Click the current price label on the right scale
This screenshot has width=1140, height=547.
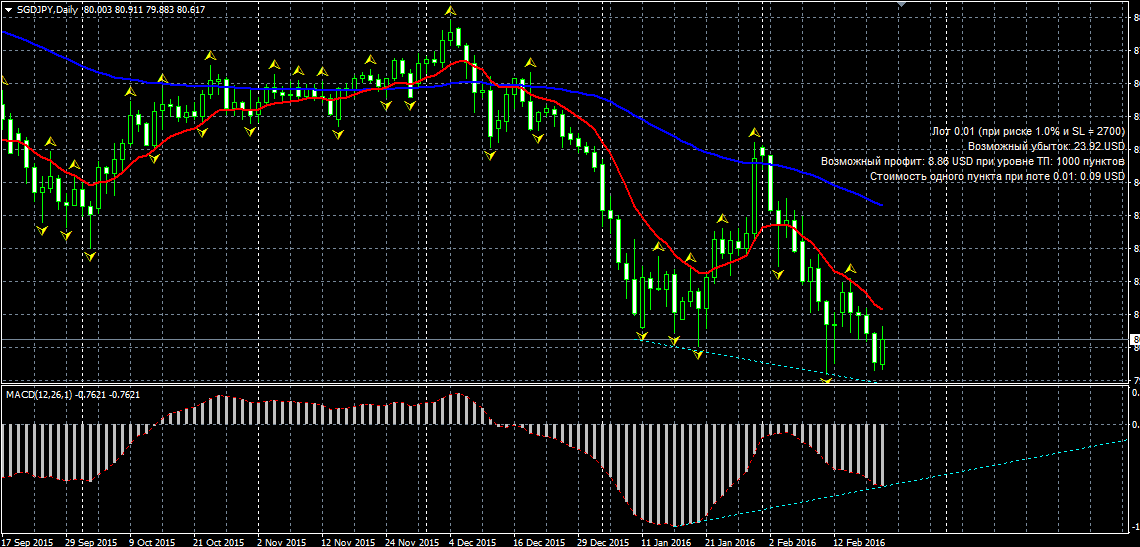(1134, 340)
